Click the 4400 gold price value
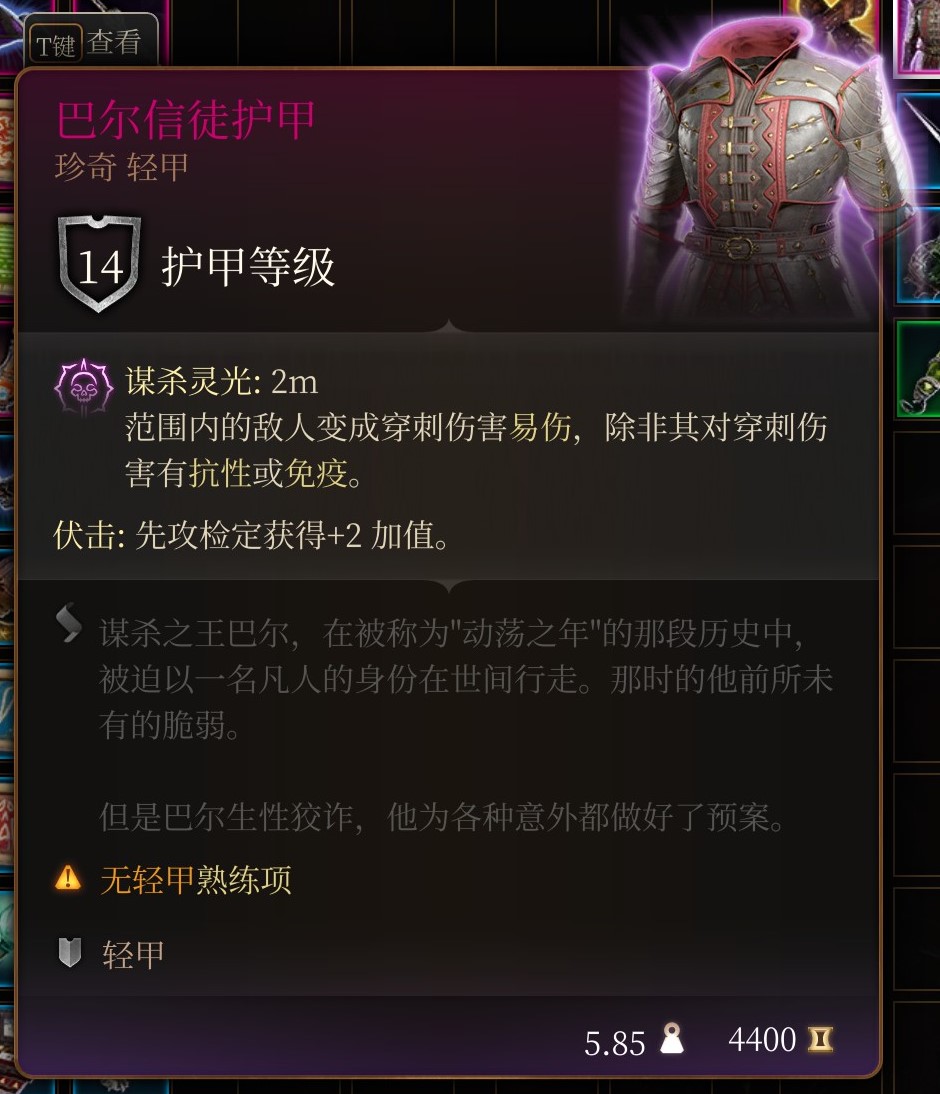The image size is (940, 1094). 762,1040
